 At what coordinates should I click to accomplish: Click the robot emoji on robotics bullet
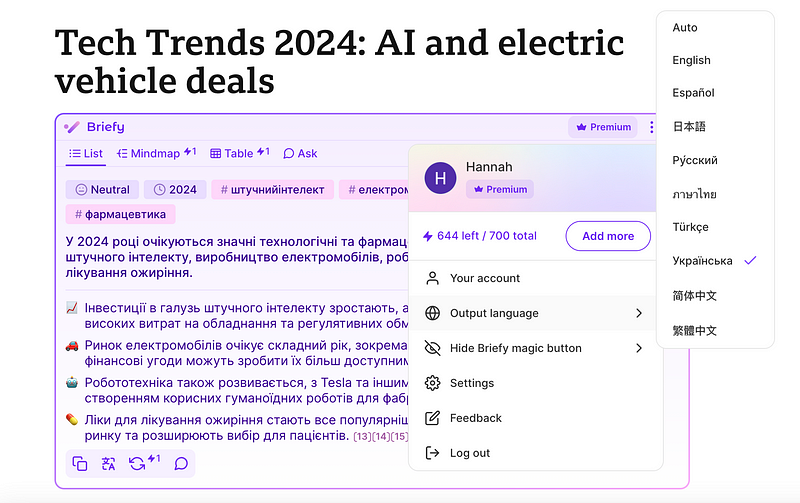click(72, 382)
